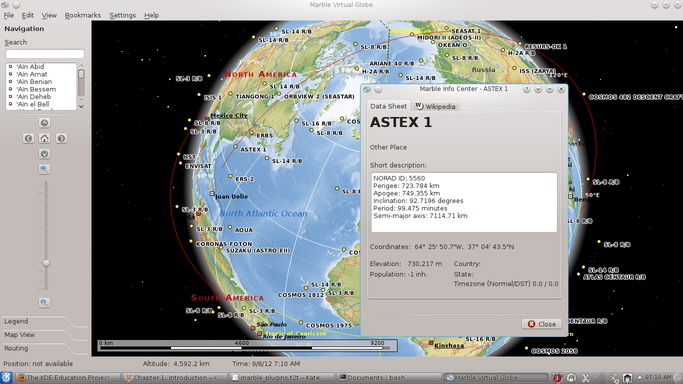Click the navigation right arrow button

(x=61, y=138)
